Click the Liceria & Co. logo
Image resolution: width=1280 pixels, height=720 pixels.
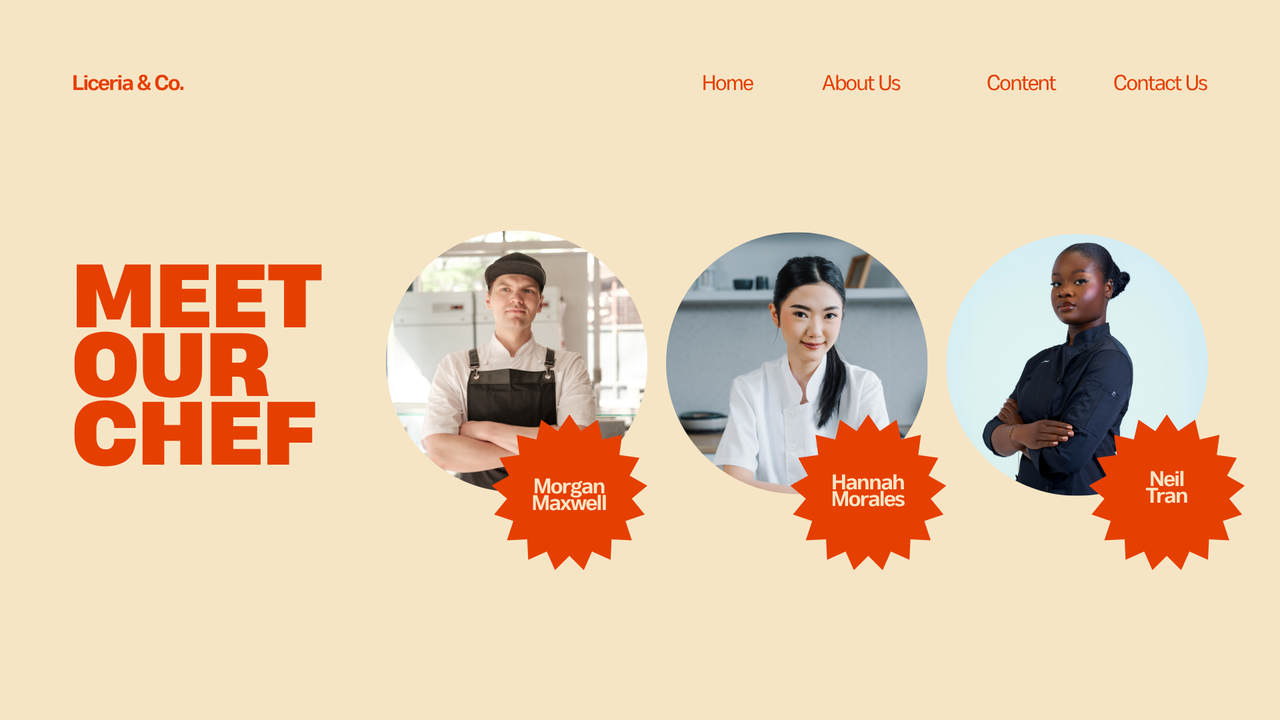(x=128, y=83)
